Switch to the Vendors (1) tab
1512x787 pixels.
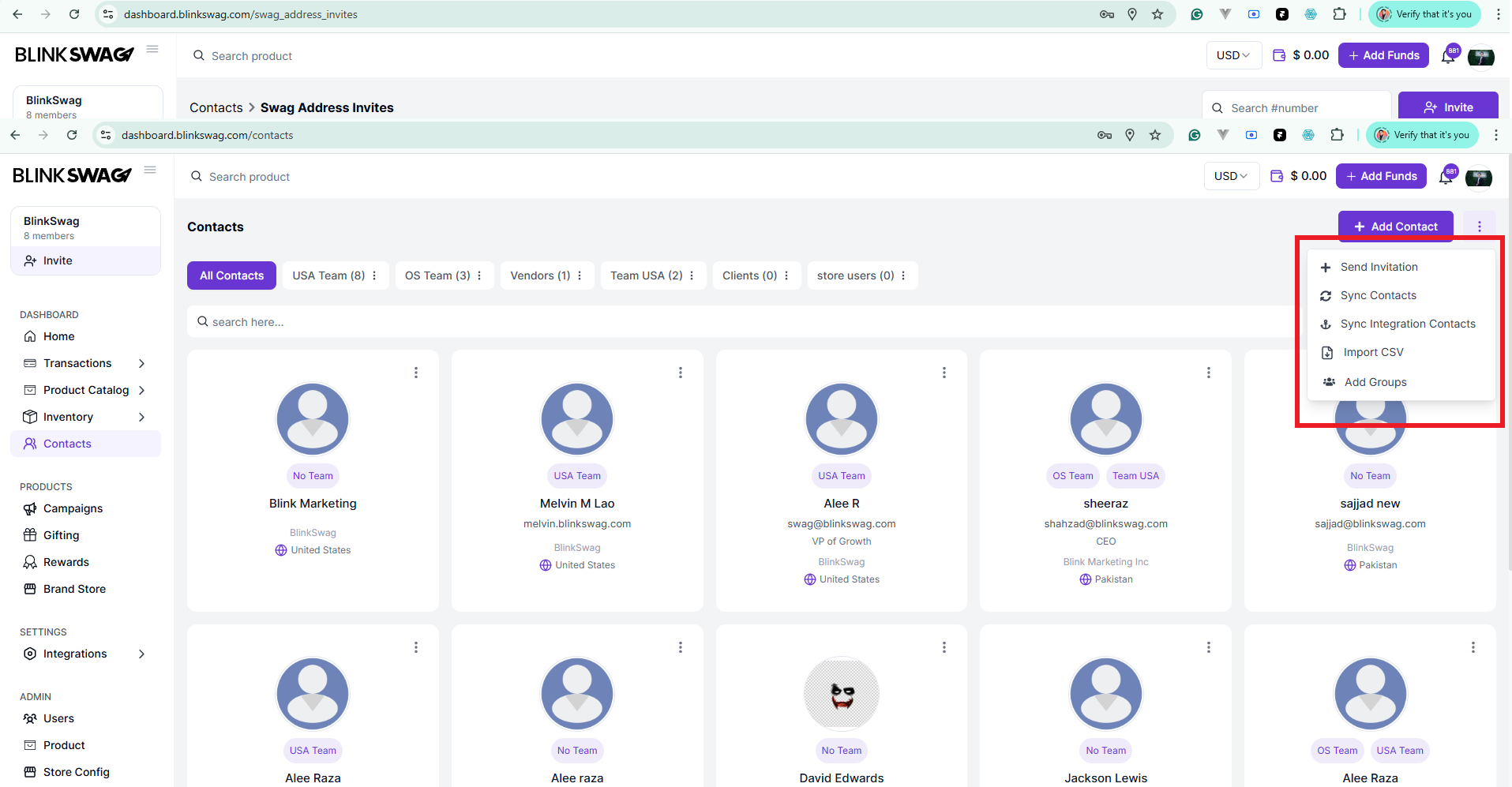[x=540, y=275]
